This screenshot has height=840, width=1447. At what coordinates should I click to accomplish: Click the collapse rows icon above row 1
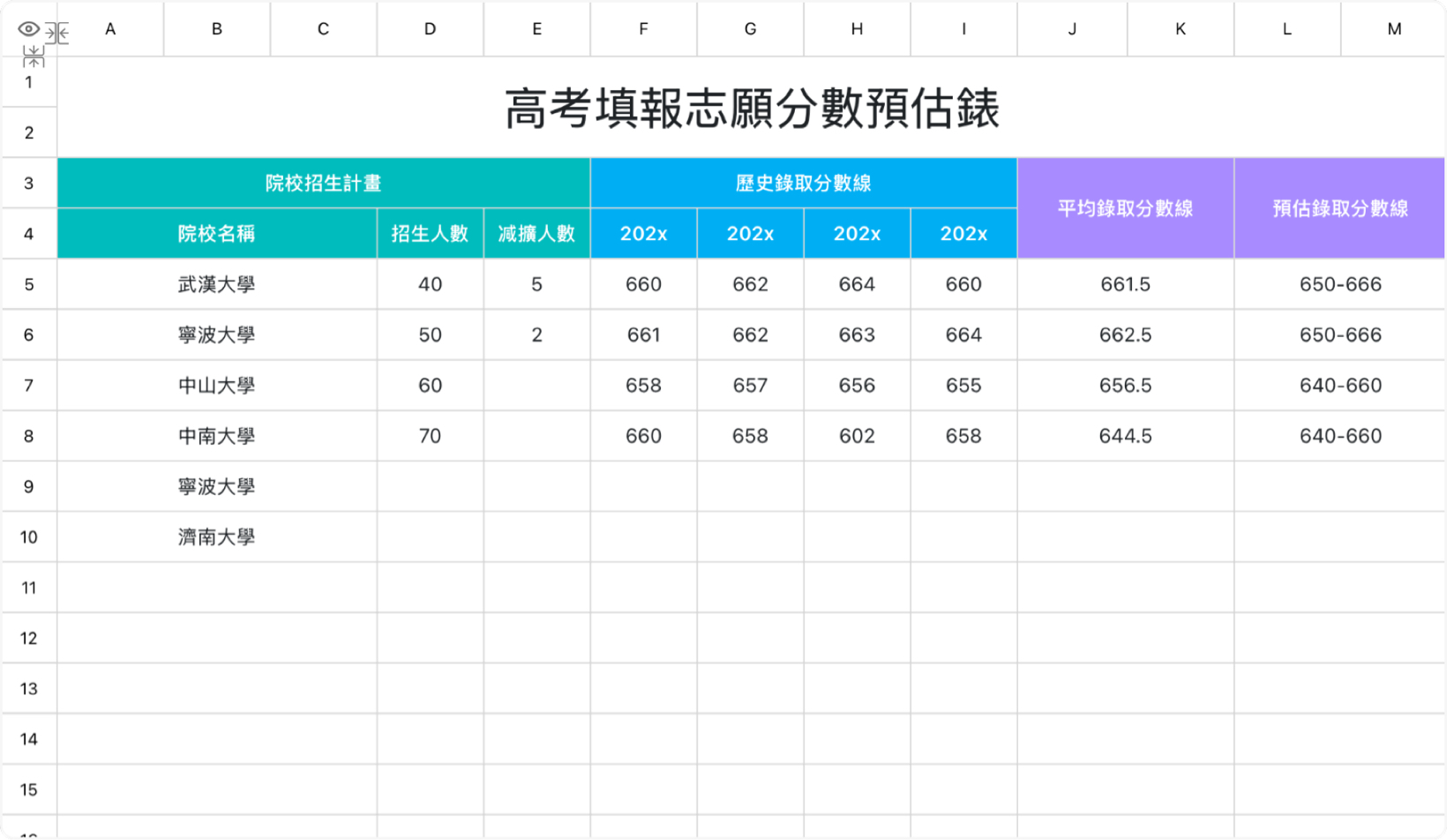[34, 57]
